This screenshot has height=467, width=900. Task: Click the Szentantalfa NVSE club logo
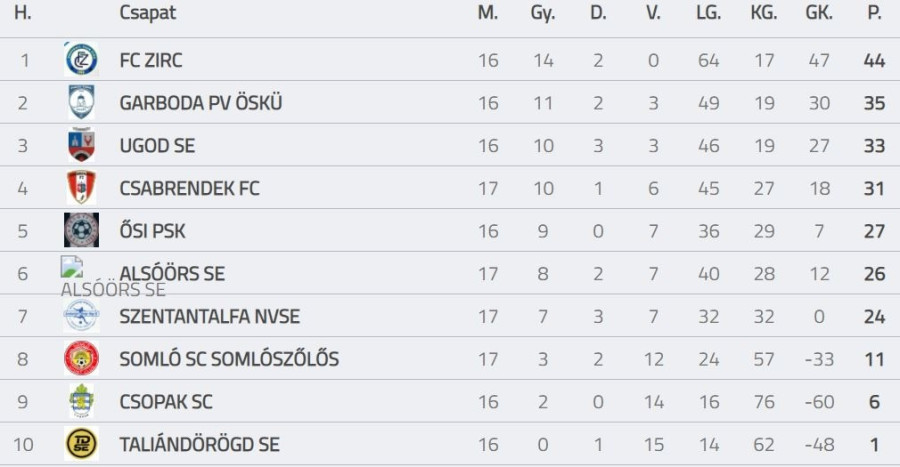[81, 317]
